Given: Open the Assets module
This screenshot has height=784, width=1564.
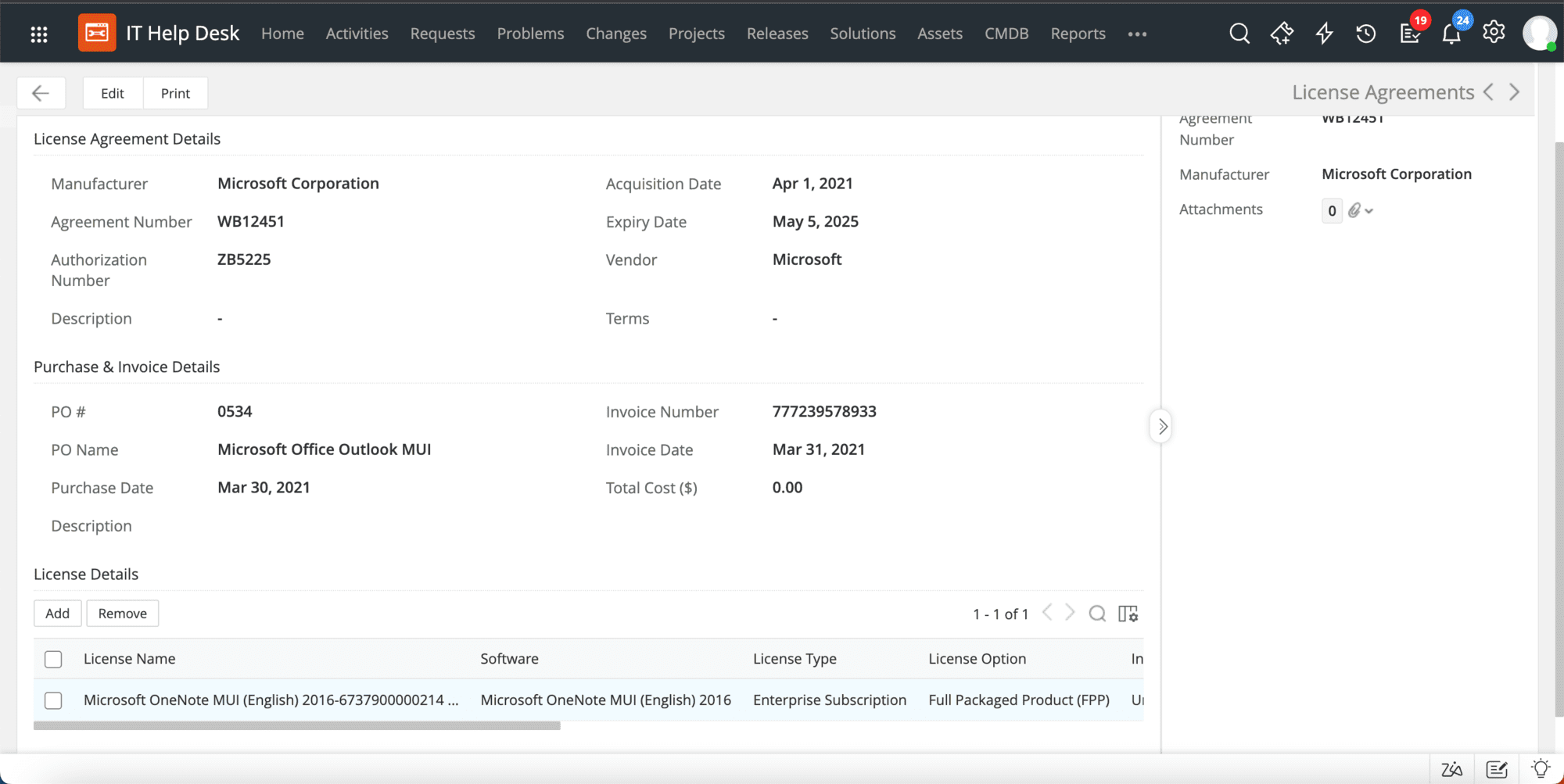Looking at the screenshot, I should coord(940,34).
